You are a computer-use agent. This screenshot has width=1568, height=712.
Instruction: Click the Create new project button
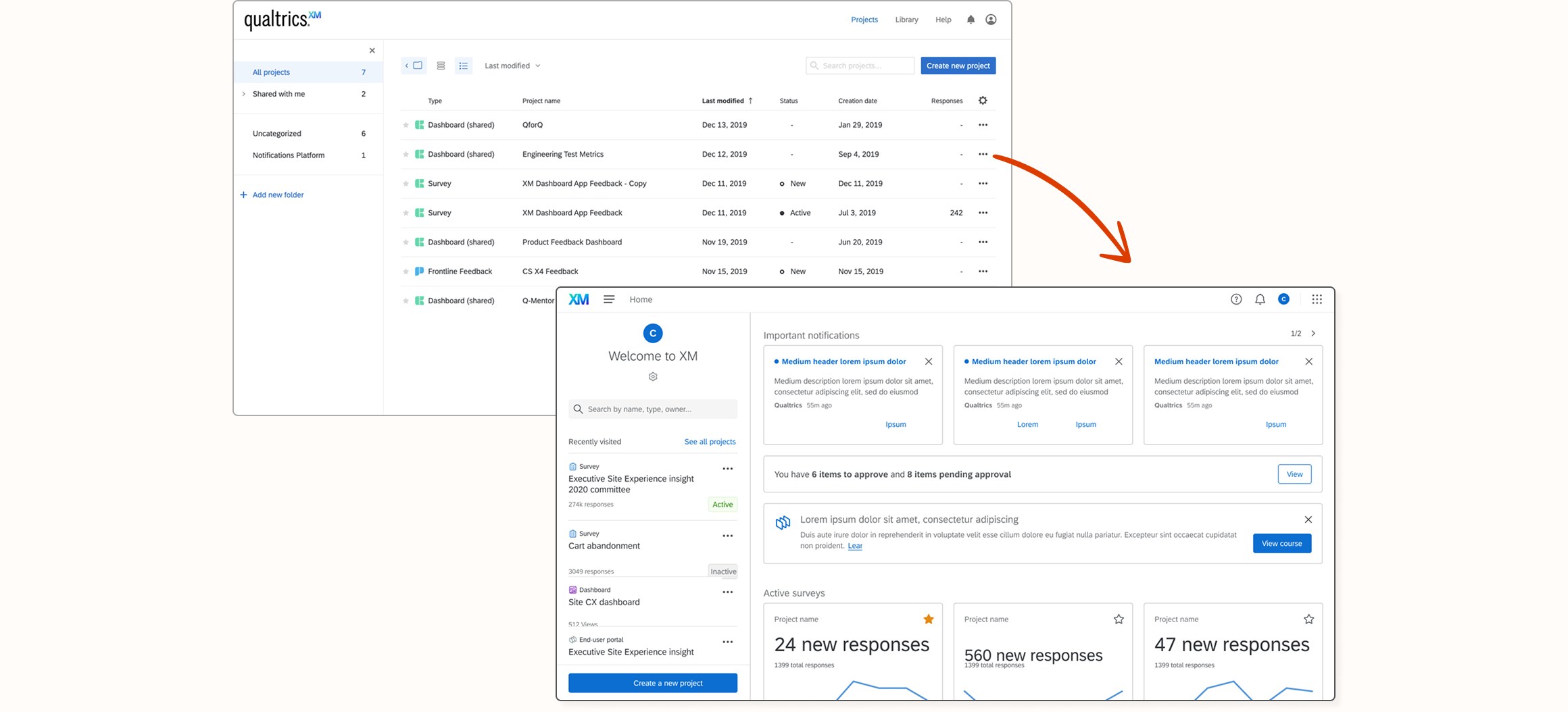click(958, 66)
